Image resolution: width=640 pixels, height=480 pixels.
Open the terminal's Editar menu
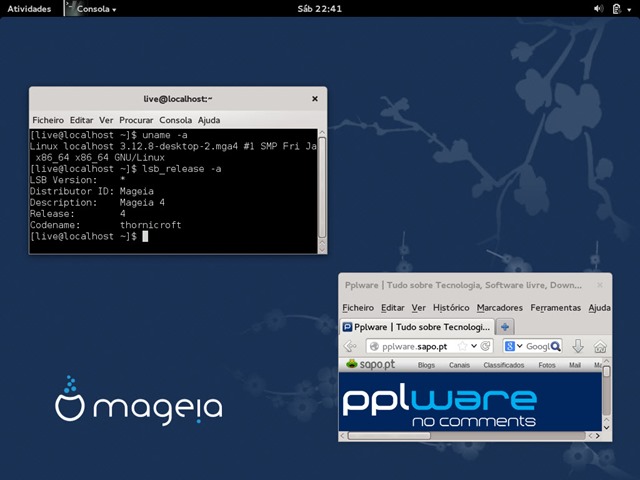tap(81, 120)
